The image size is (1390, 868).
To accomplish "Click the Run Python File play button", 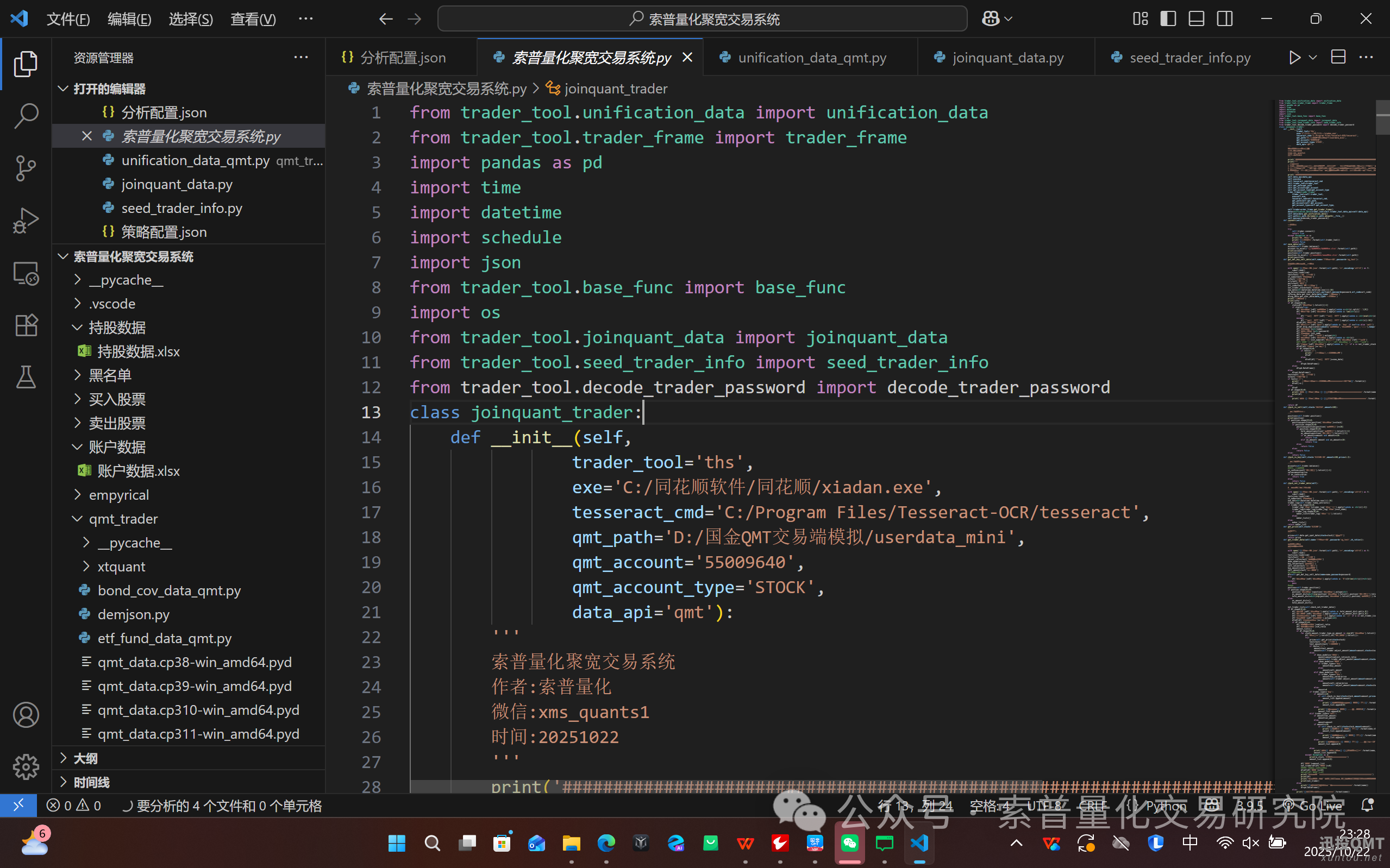I will pyautogui.click(x=1294, y=58).
